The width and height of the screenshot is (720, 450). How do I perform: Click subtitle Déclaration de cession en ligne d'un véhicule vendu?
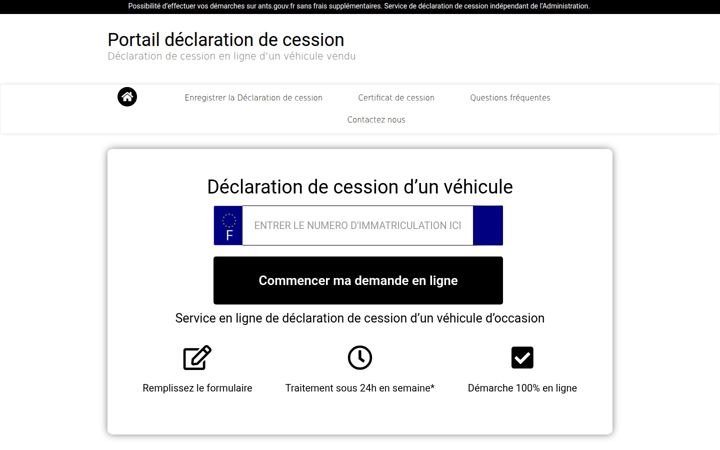point(231,56)
